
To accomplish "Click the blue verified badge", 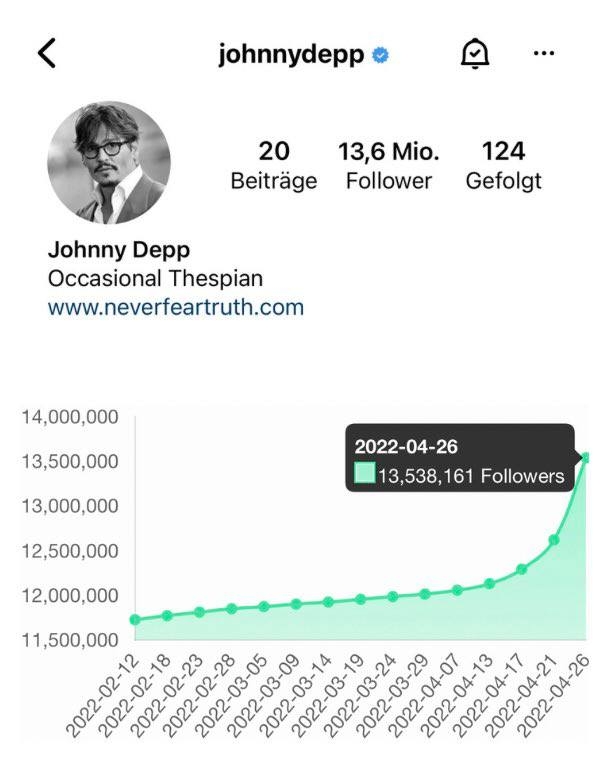I will pos(380,56).
